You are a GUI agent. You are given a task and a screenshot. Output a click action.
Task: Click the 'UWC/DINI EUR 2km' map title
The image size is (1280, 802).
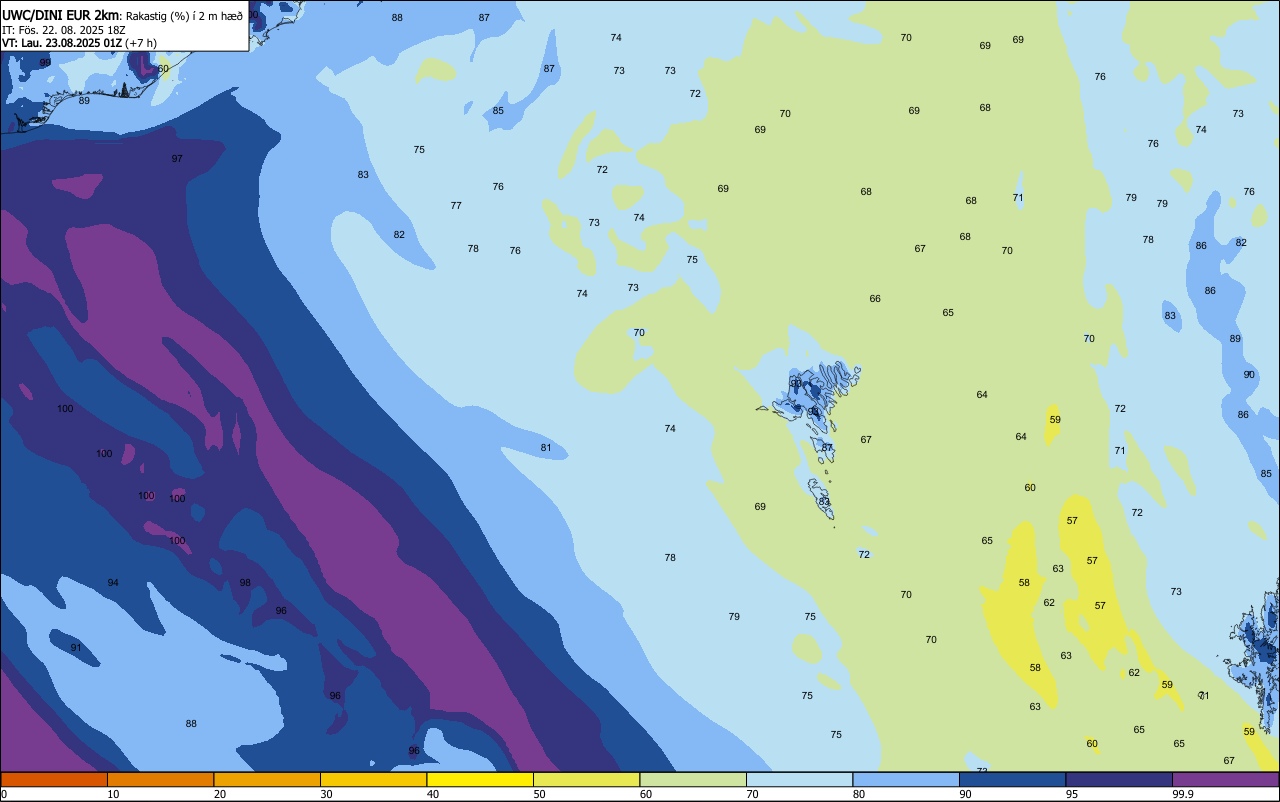click(60, 14)
